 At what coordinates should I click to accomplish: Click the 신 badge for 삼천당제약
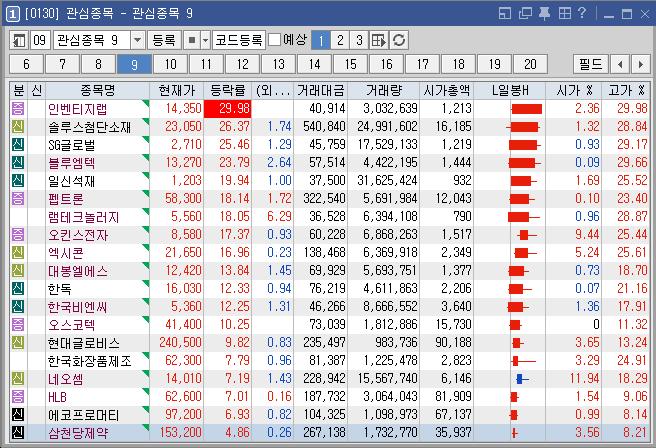coord(18,432)
